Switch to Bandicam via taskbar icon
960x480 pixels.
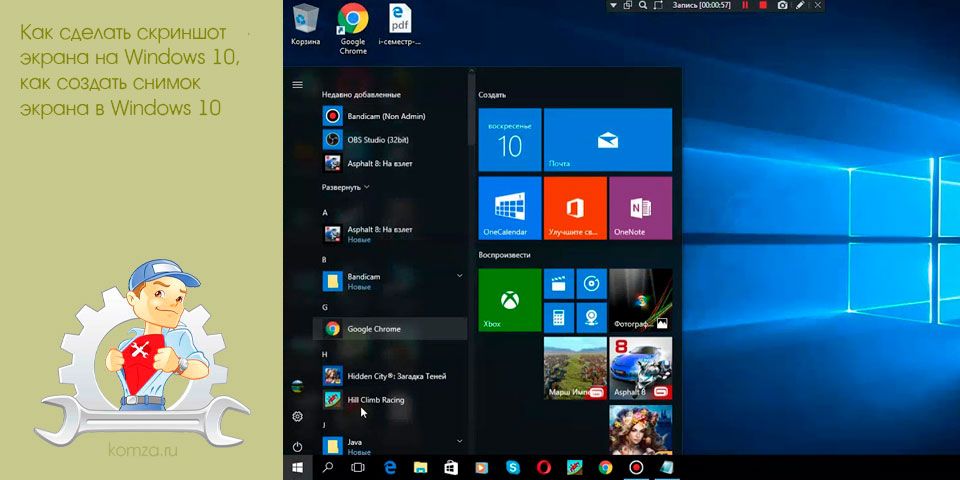(636, 468)
